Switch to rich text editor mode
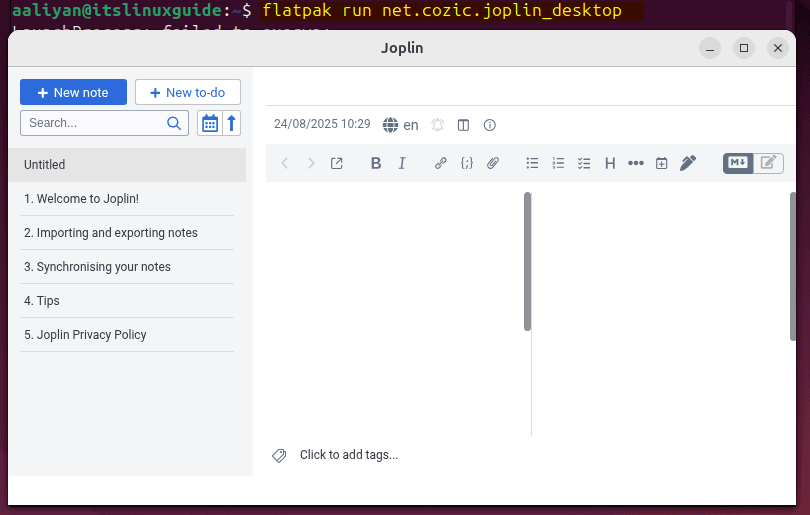Screen dimensions: 810x515 pyautogui.click(x=768, y=163)
